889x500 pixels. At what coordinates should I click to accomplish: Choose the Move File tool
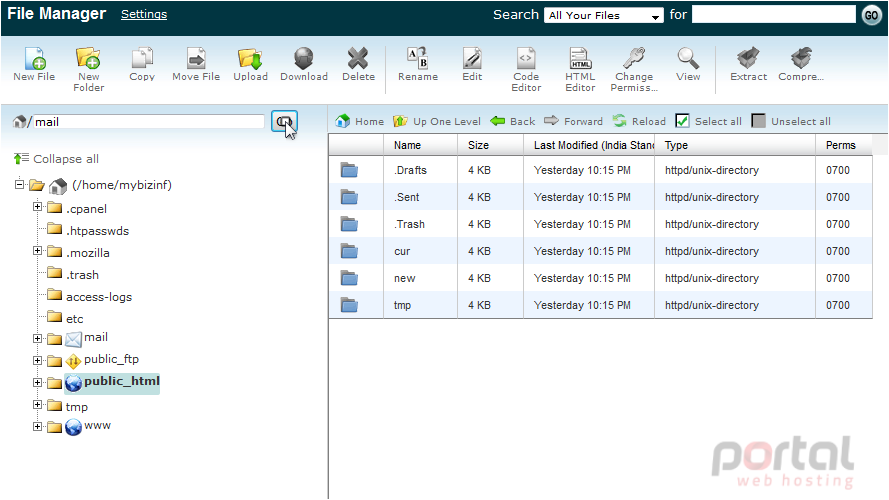(x=196, y=58)
